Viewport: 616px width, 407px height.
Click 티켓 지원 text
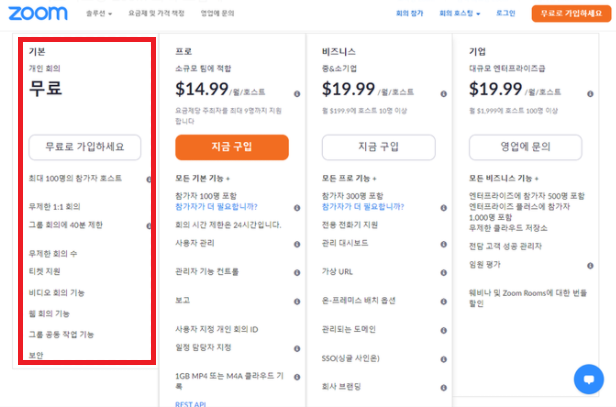(x=44, y=271)
